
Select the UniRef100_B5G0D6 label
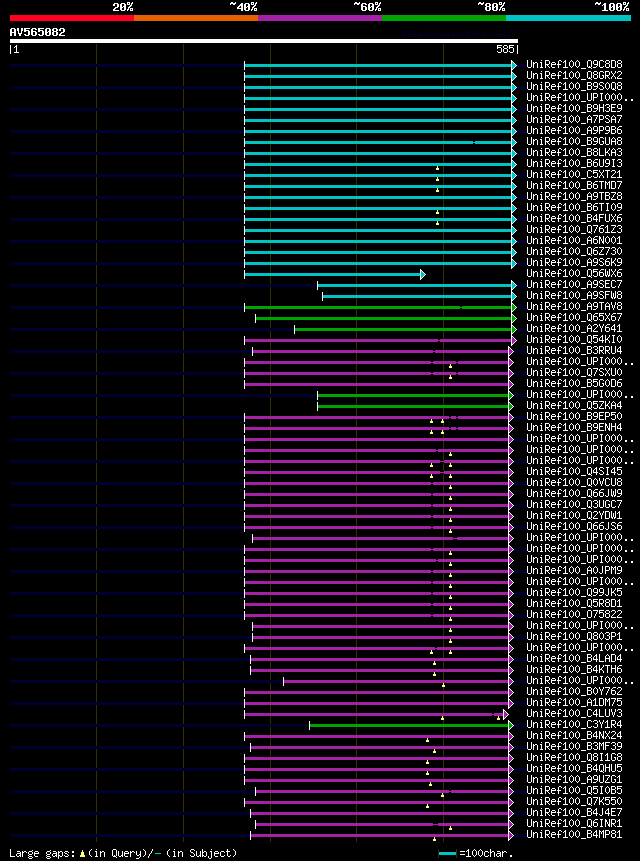[x=574, y=383]
